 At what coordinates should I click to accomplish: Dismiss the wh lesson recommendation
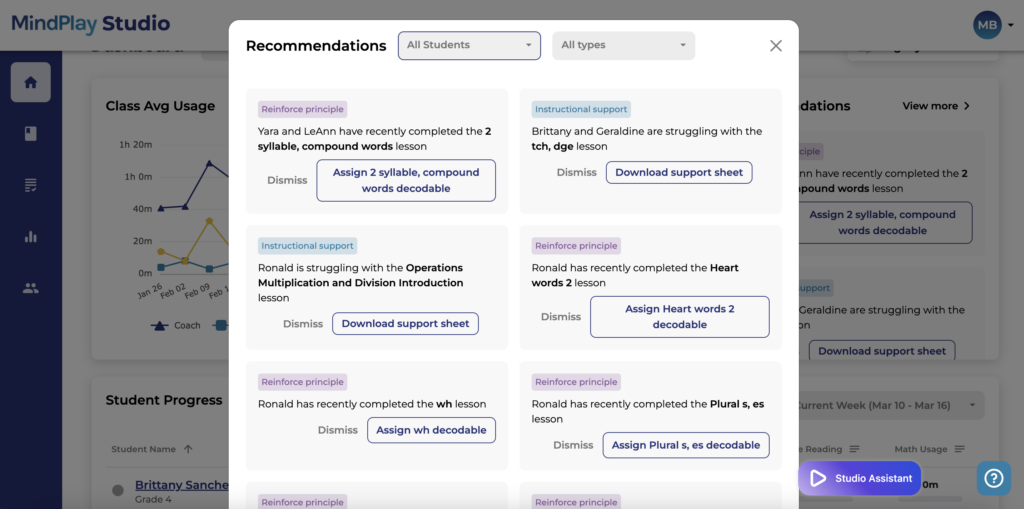tap(338, 430)
